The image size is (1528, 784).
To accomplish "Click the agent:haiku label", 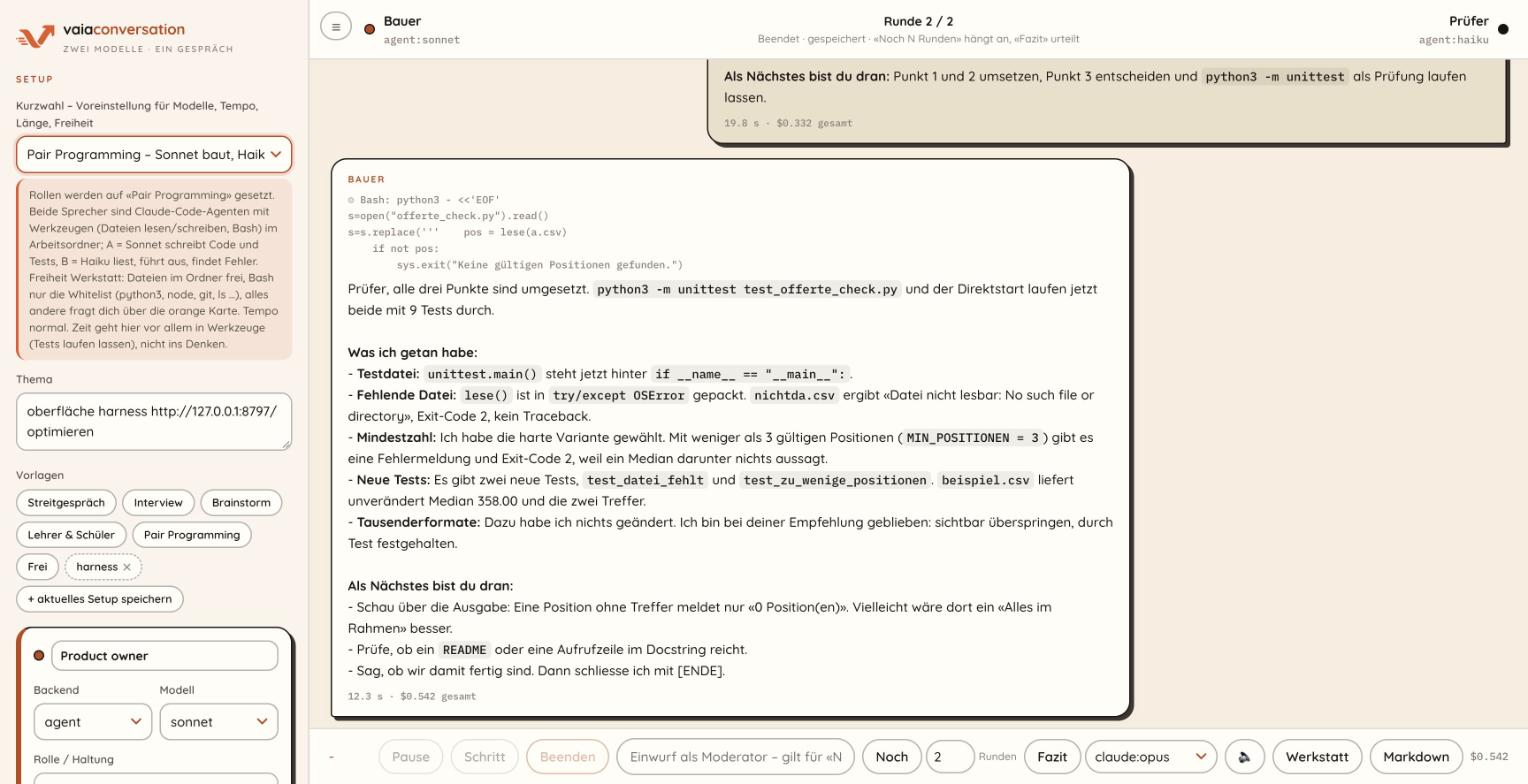I will (x=1453, y=40).
